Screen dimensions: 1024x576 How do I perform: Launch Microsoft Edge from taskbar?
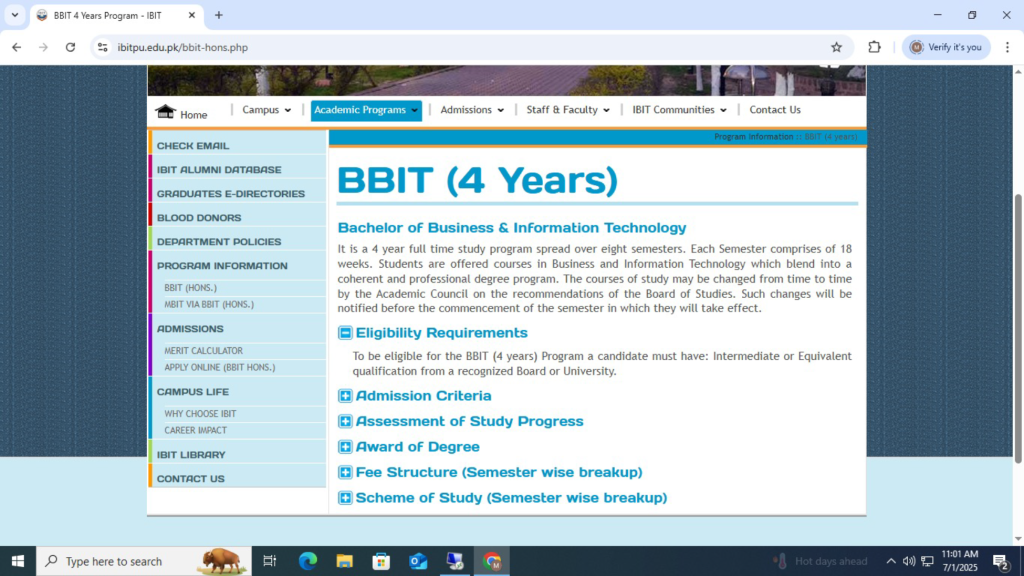point(308,561)
